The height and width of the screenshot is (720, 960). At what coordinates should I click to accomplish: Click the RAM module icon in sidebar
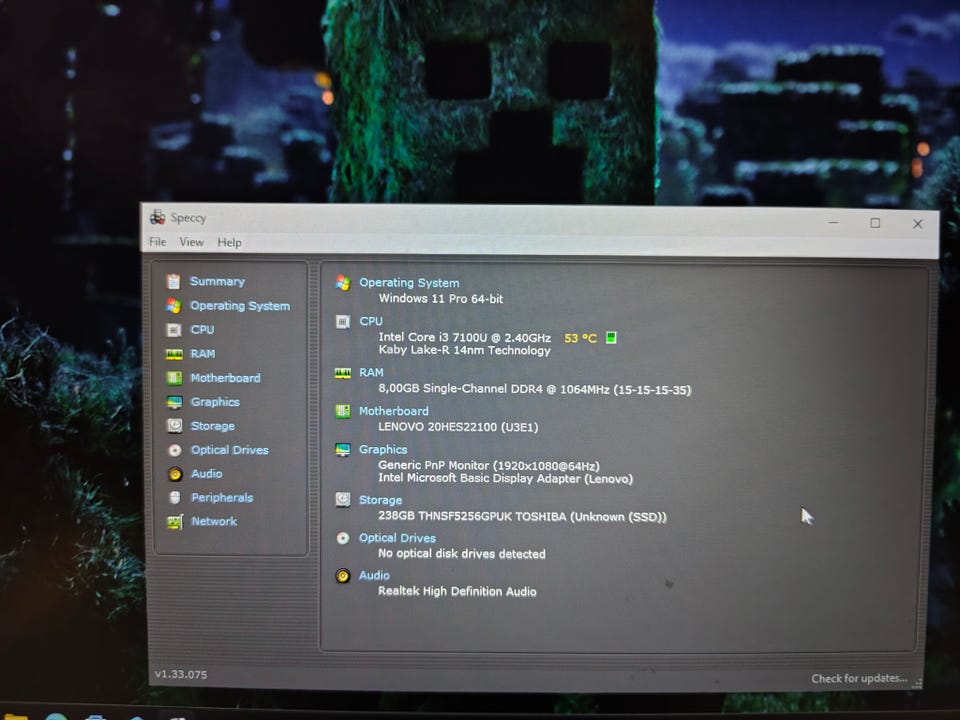pyautogui.click(x=174, y=354)
